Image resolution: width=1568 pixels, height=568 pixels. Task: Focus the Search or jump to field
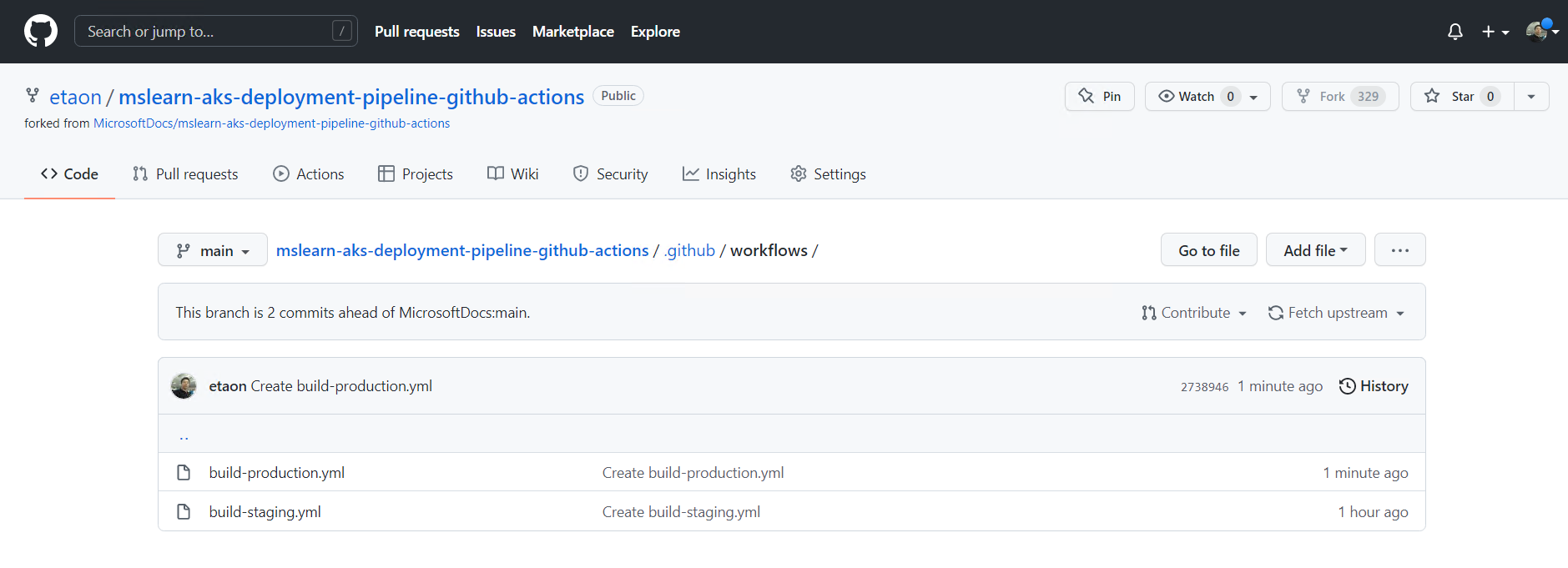coord(216,31)
